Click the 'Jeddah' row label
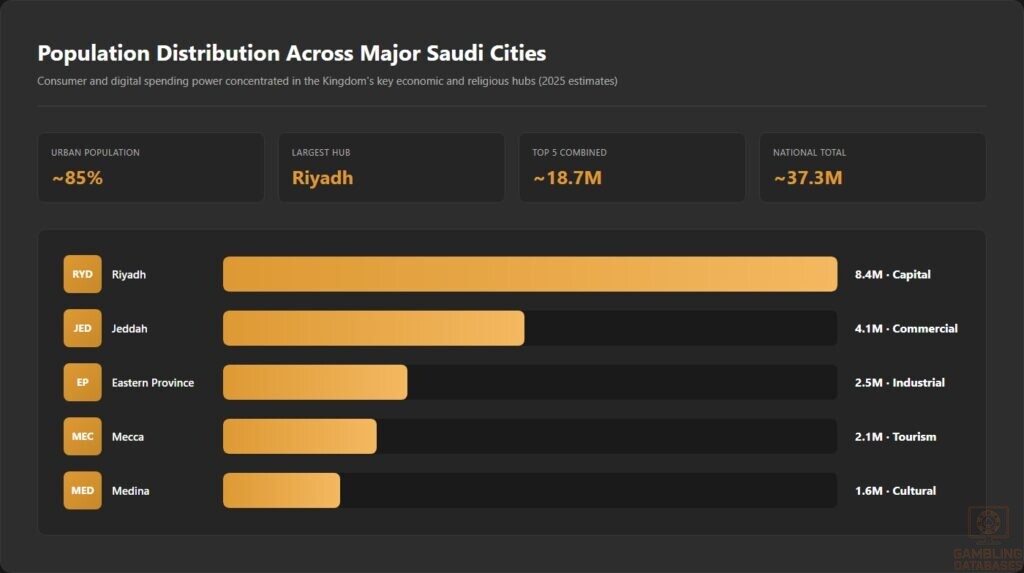 click(129, 329)
